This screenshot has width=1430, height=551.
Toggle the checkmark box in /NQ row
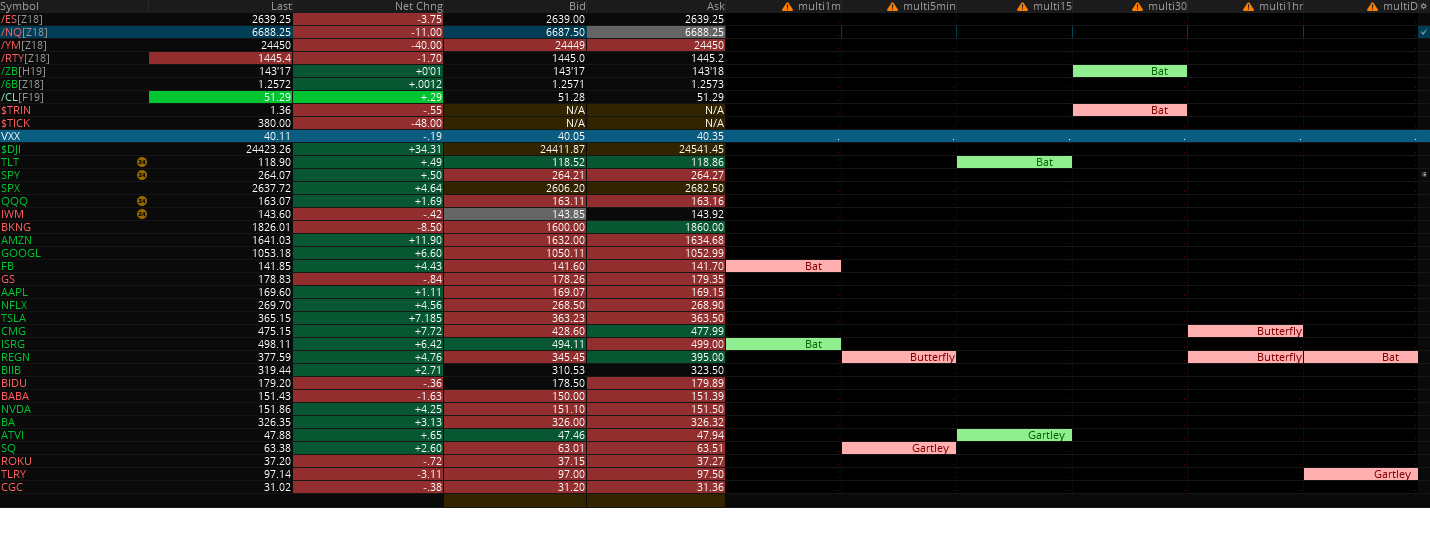click(x=1423, y=32)
